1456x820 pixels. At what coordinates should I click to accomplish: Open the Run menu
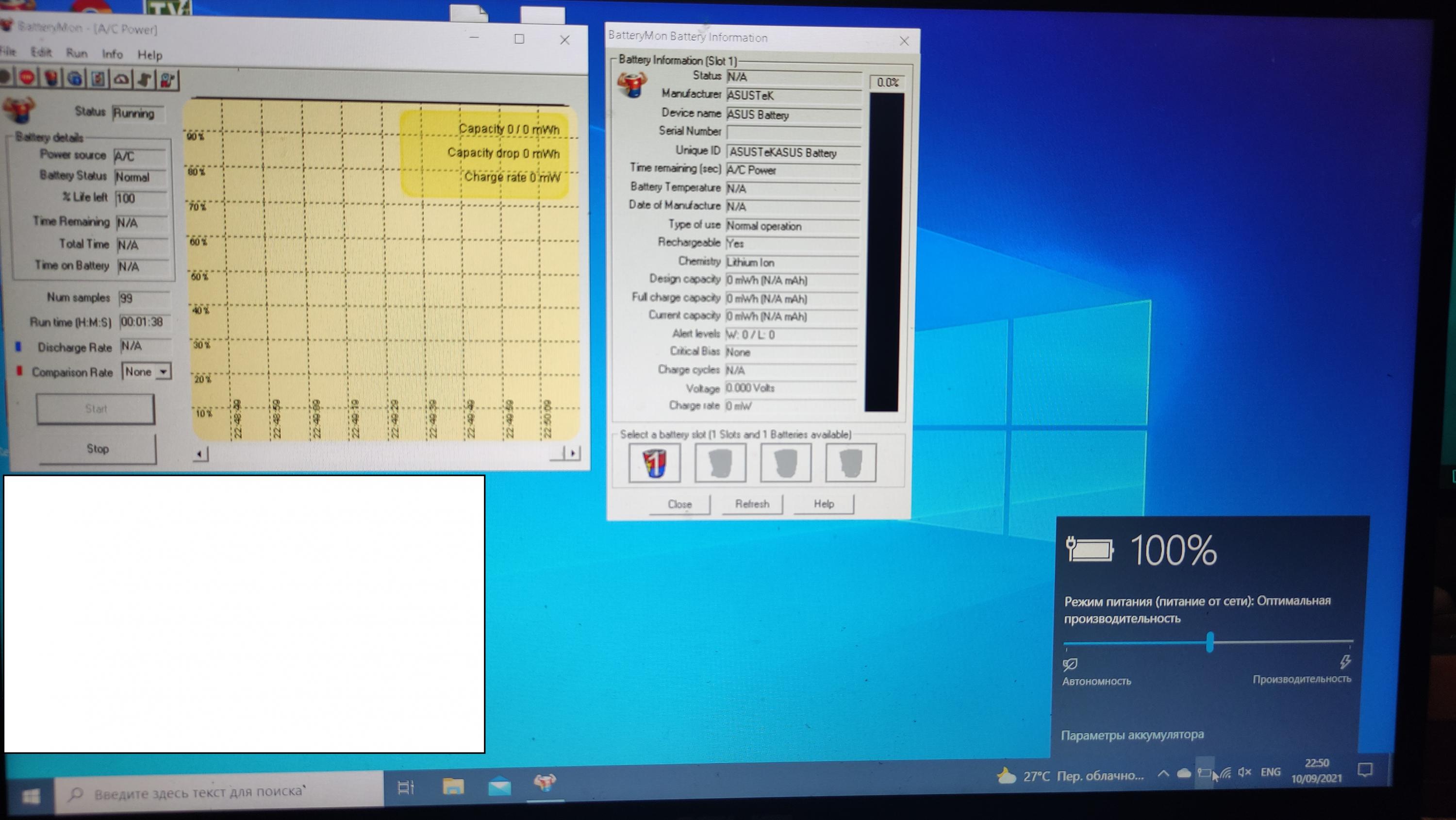click(76, 53)
